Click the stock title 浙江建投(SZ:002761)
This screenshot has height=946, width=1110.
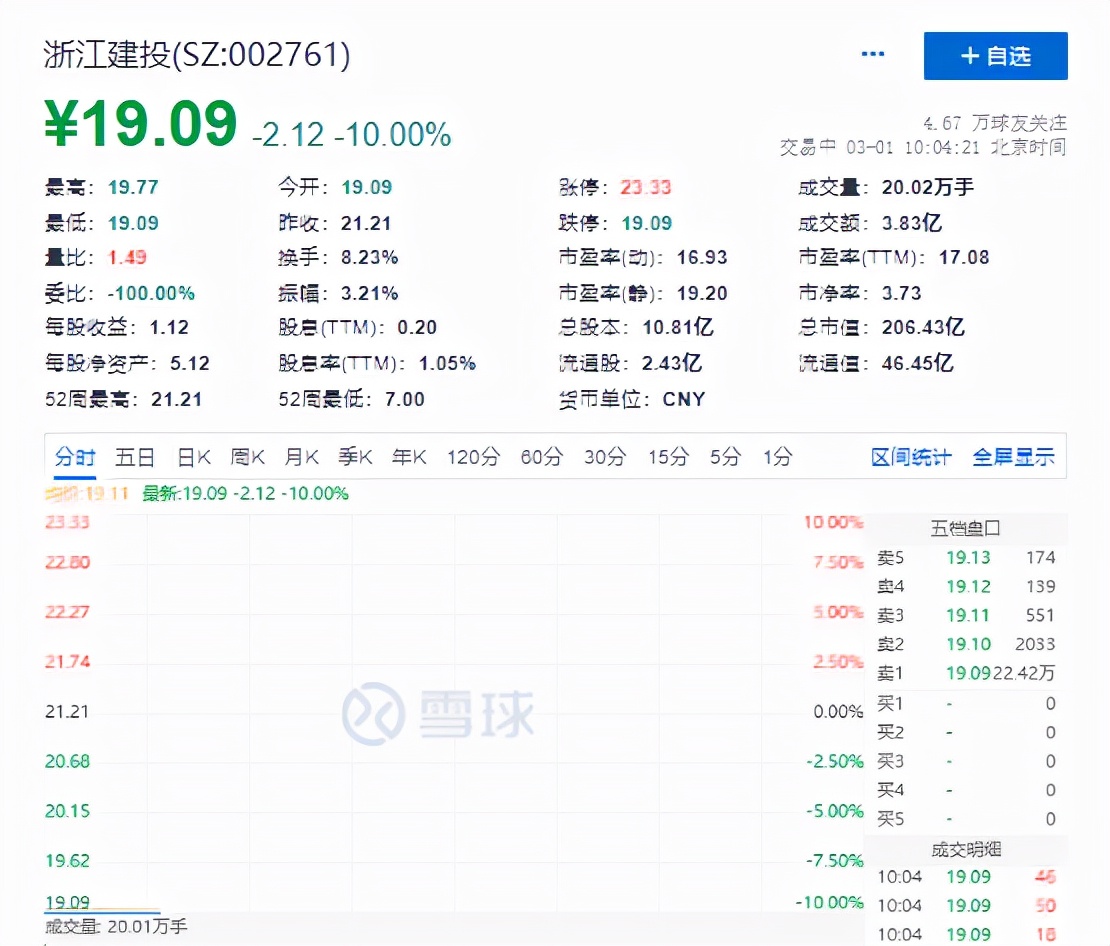pyautogui.click(x=197, y=55)
